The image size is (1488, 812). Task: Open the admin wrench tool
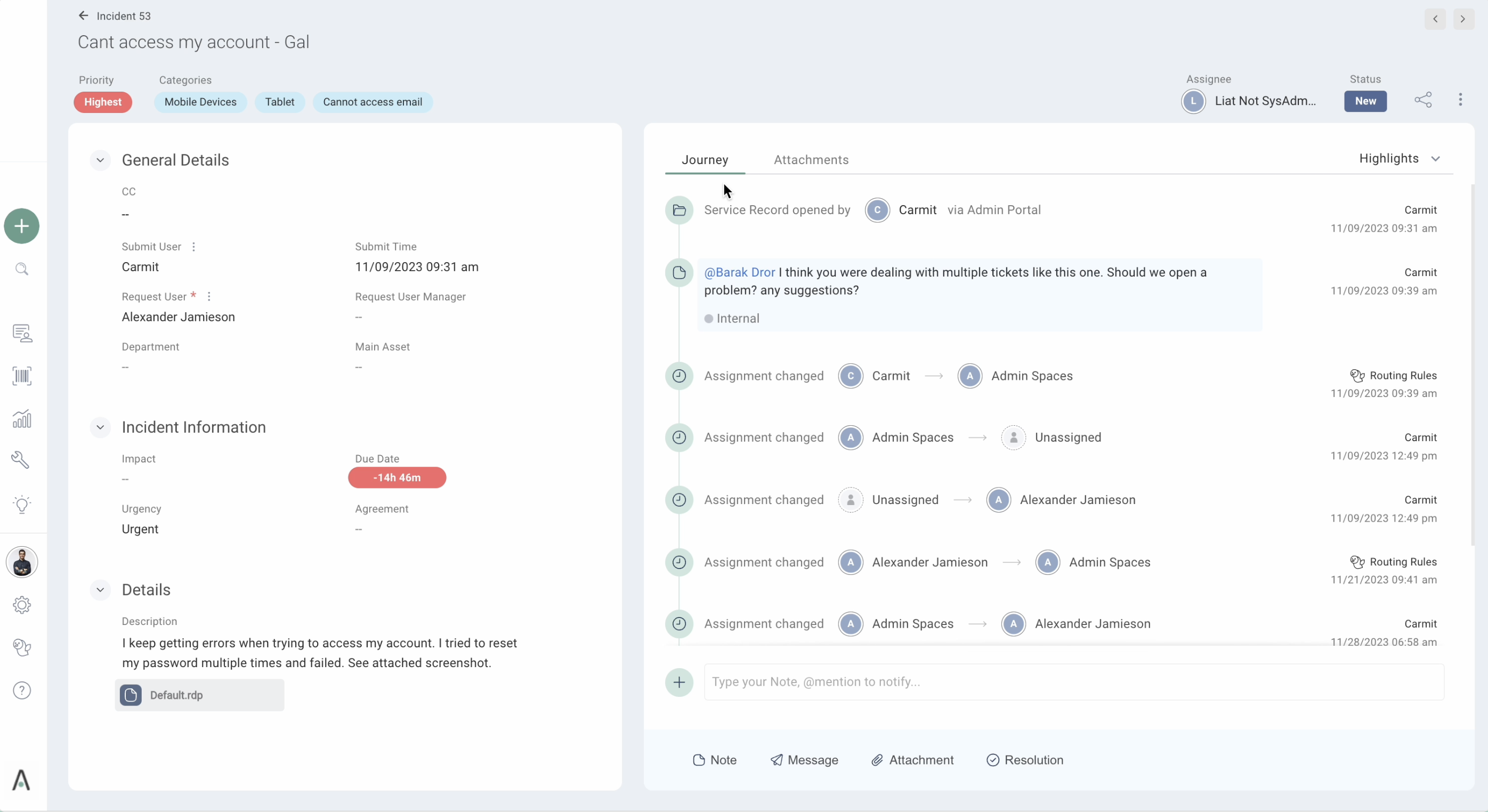point(21,460)
